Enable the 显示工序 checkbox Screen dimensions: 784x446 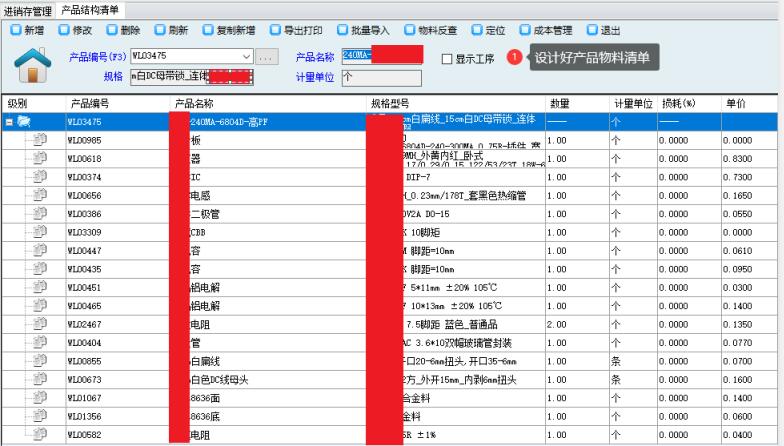(x=448, y=59)
